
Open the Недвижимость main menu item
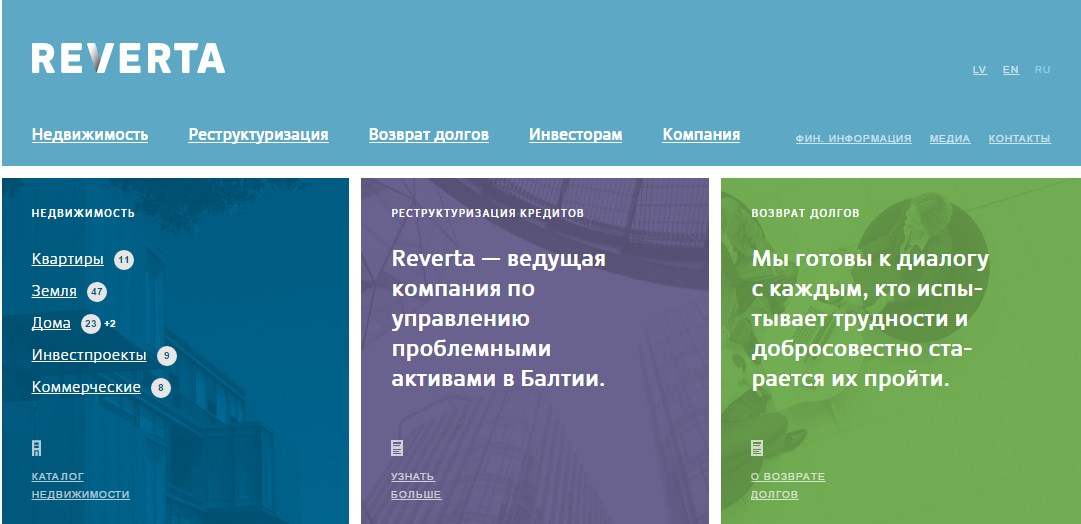point(90,135)
